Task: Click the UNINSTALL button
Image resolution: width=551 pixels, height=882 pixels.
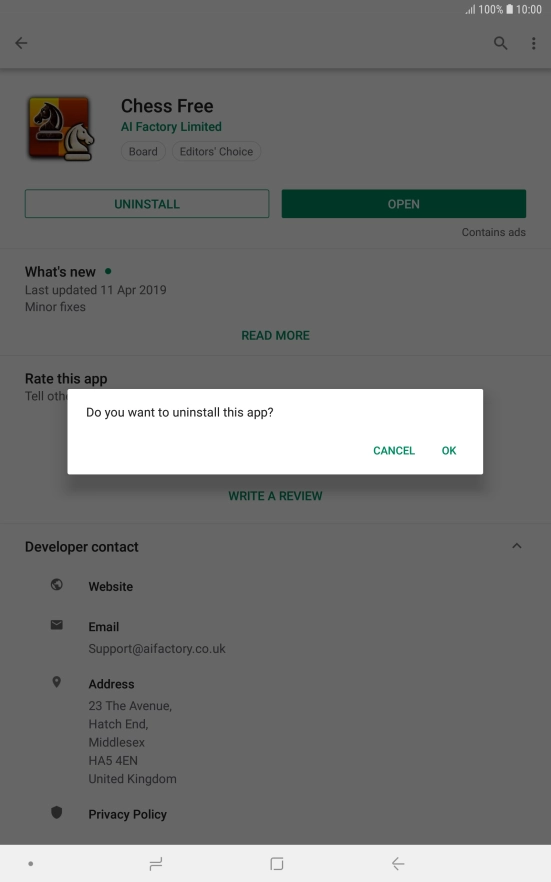Action: coord(147,204)
